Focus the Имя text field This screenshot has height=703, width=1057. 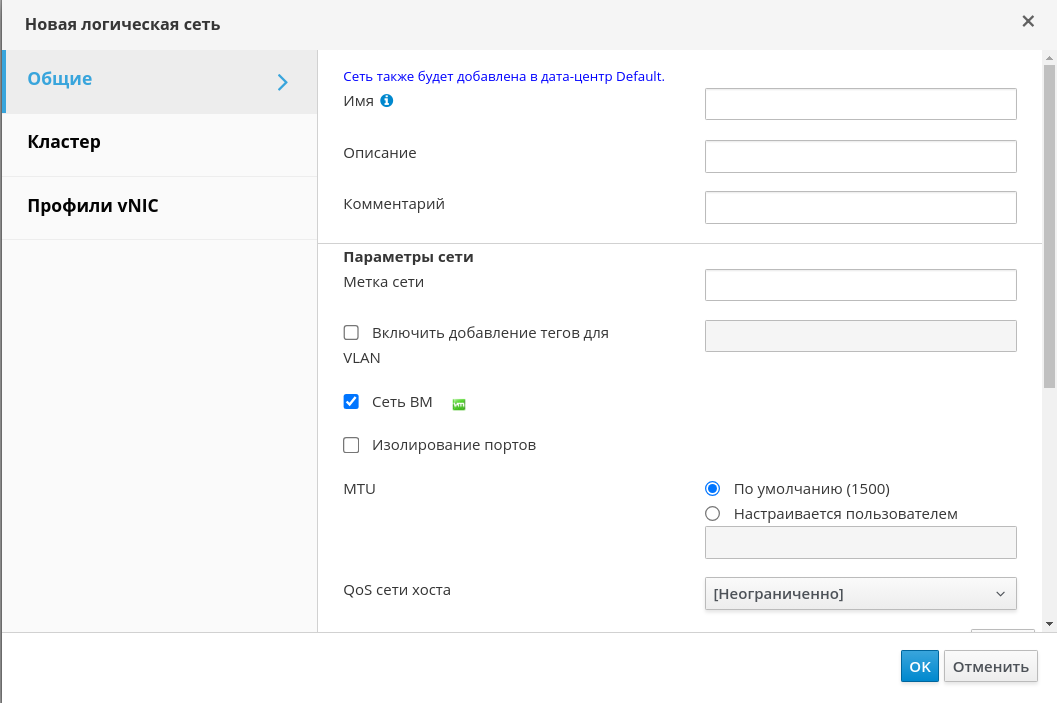[x=860, y=104]
